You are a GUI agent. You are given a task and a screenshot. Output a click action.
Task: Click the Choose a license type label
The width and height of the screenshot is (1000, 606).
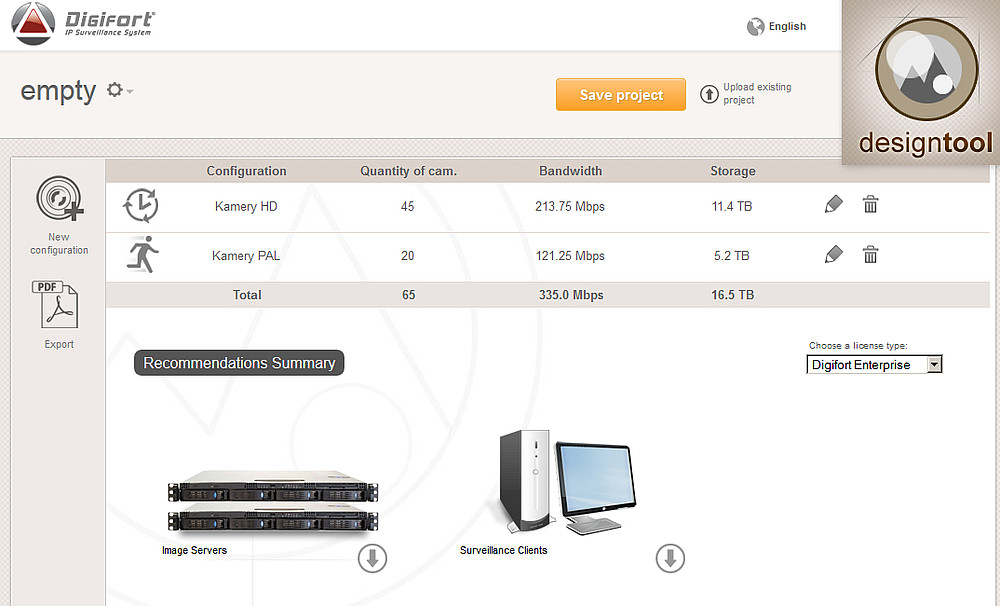point(858,346)
